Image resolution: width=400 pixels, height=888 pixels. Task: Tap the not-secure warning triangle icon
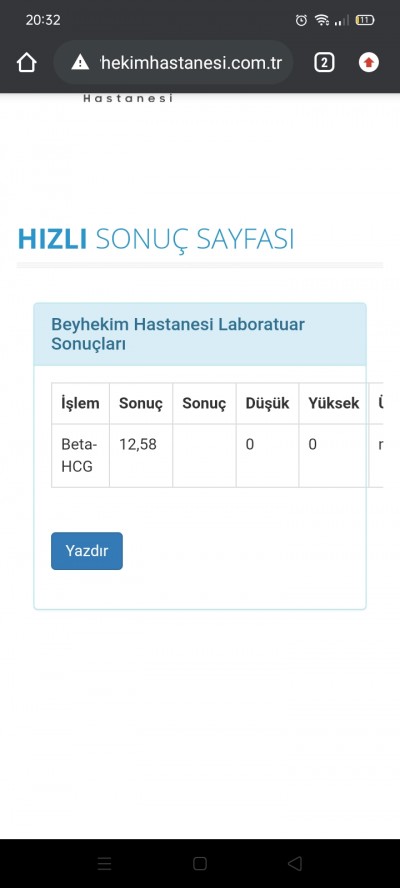[80, 62]
